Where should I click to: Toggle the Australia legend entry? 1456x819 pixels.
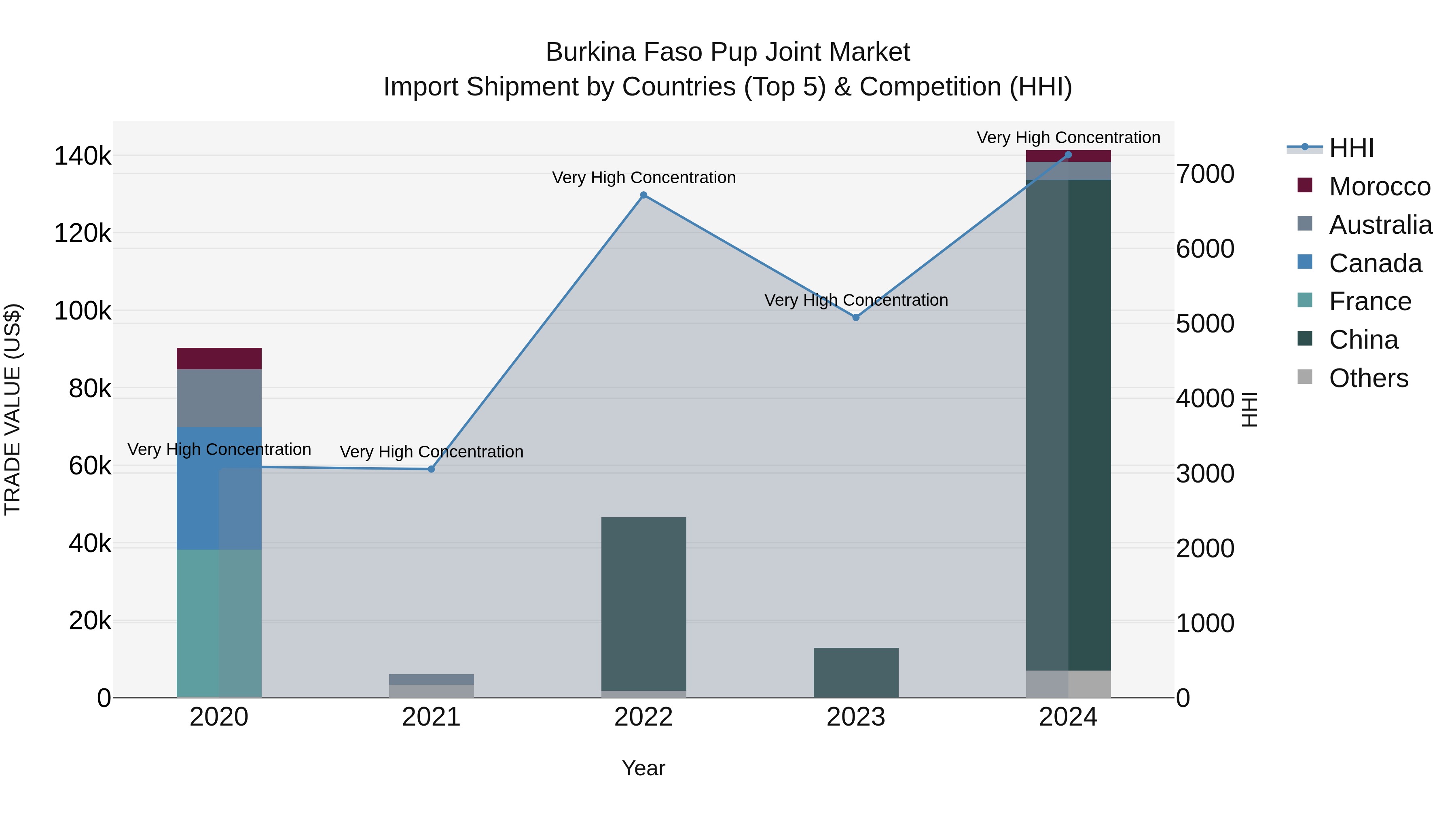1365,225
